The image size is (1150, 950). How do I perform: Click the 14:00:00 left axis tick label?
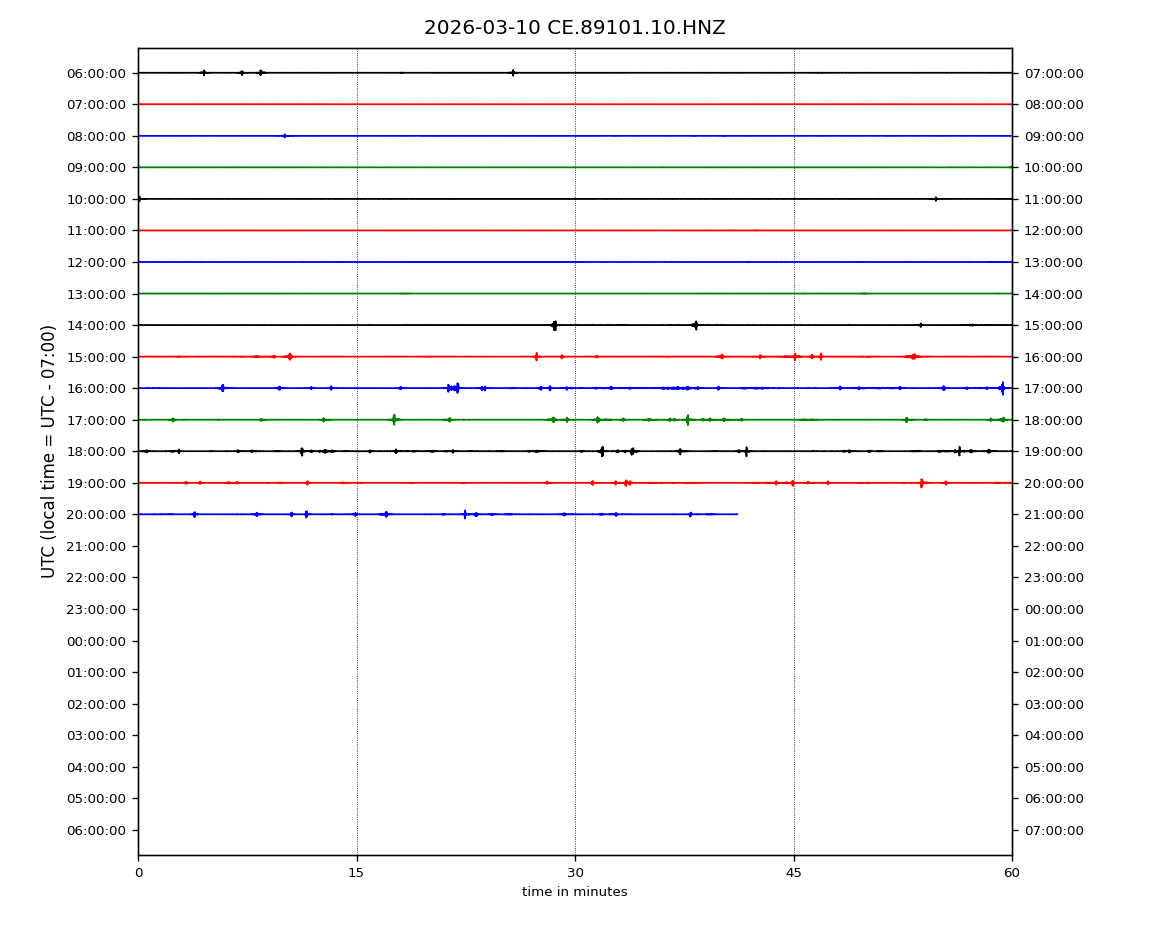click(x=97, y=325)
